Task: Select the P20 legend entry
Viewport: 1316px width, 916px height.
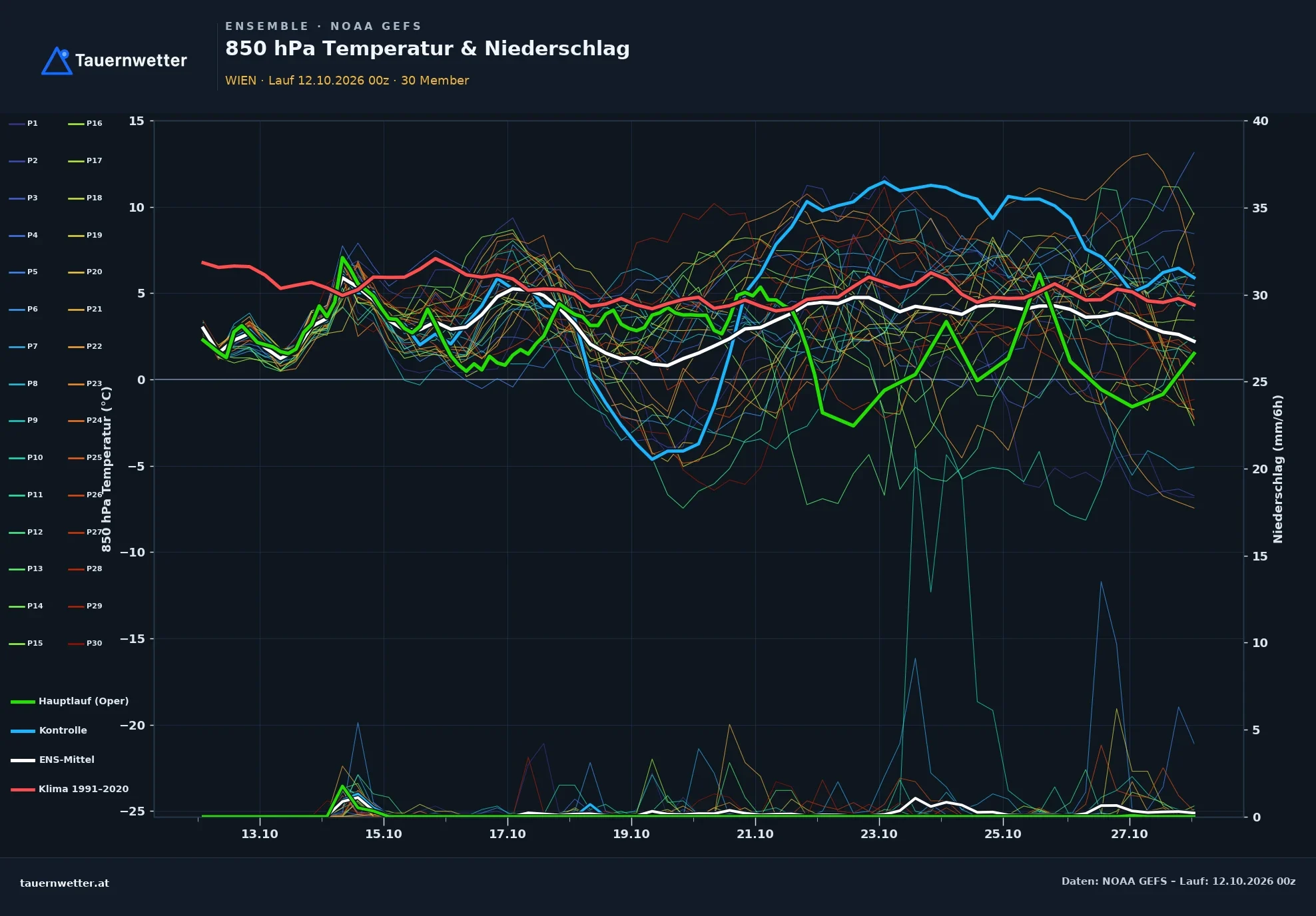Action: (85, 272)
